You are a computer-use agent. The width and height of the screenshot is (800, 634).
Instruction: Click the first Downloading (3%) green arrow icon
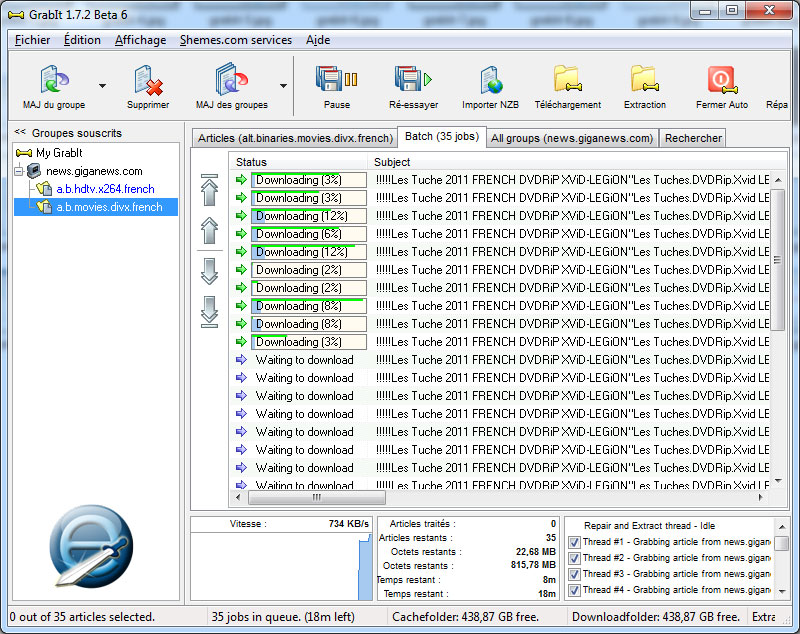(241, 180)
